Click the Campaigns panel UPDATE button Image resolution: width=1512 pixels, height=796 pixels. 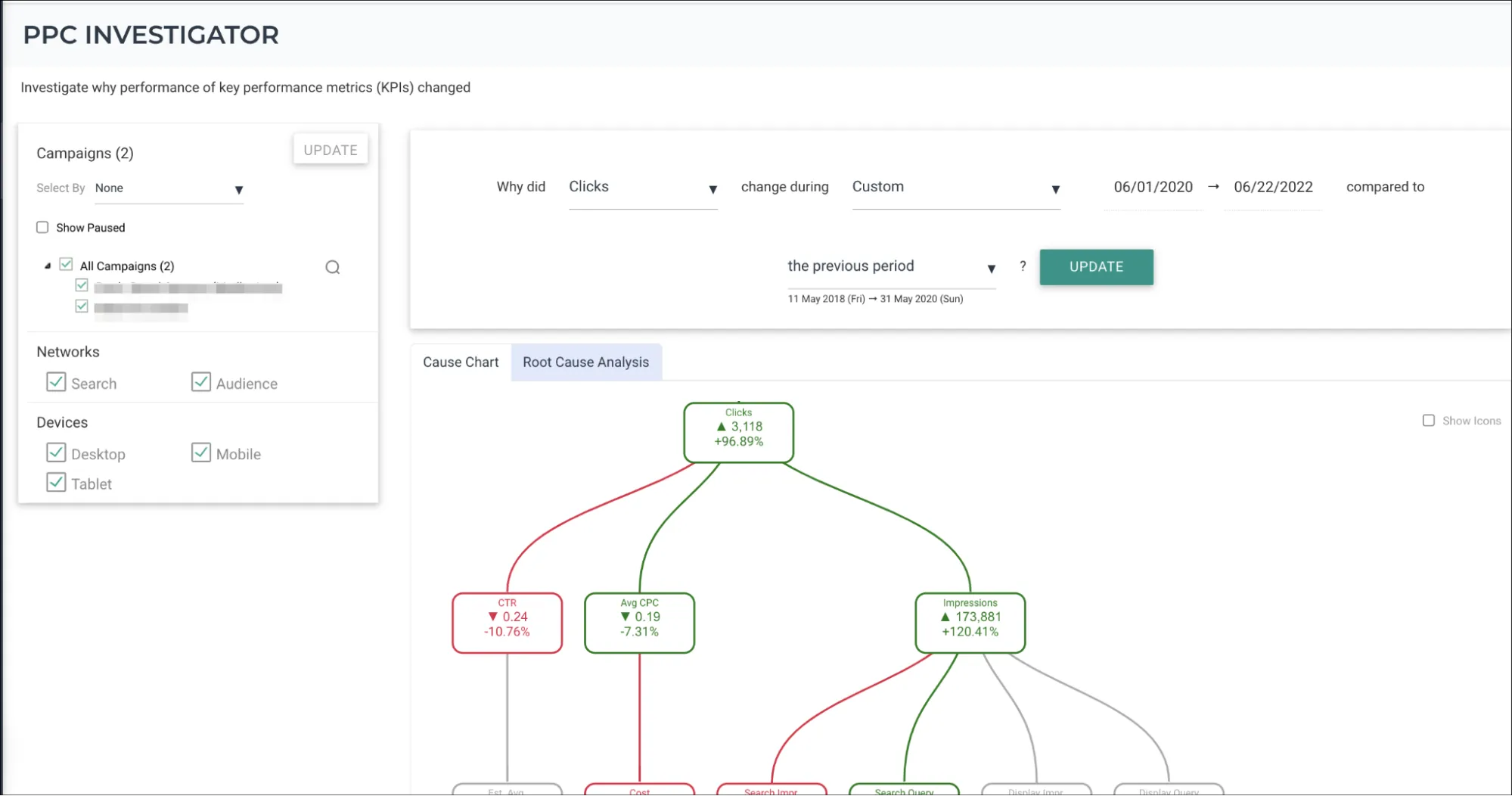tap(331, 150)
